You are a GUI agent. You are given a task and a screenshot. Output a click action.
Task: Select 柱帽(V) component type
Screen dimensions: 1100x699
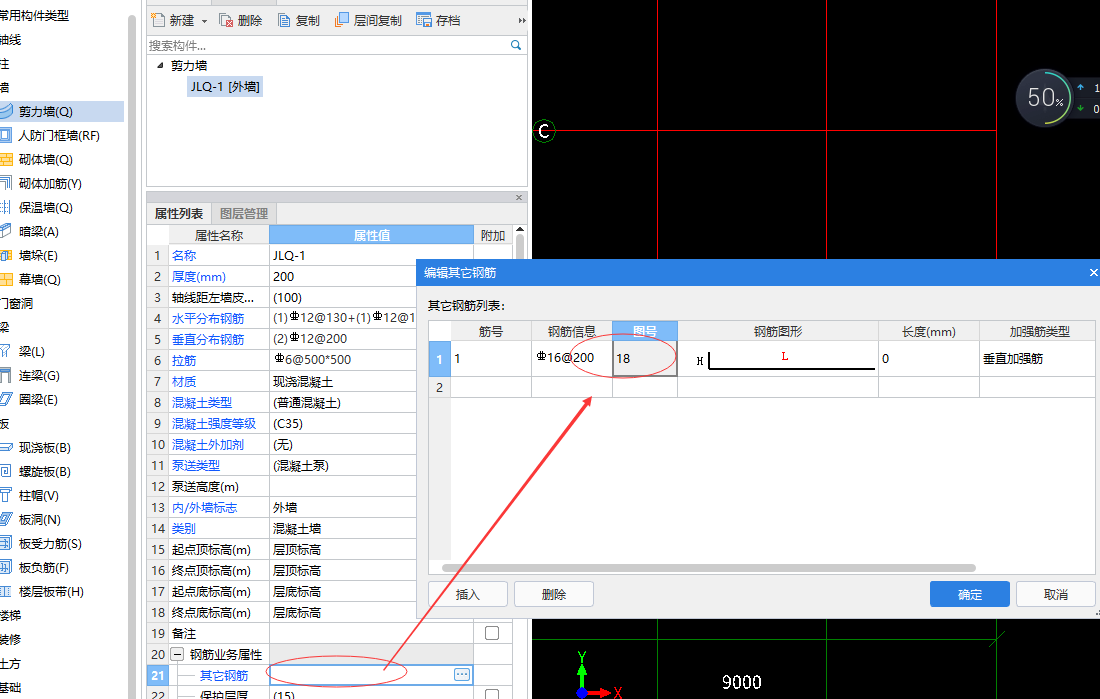(x=39, y=495)
